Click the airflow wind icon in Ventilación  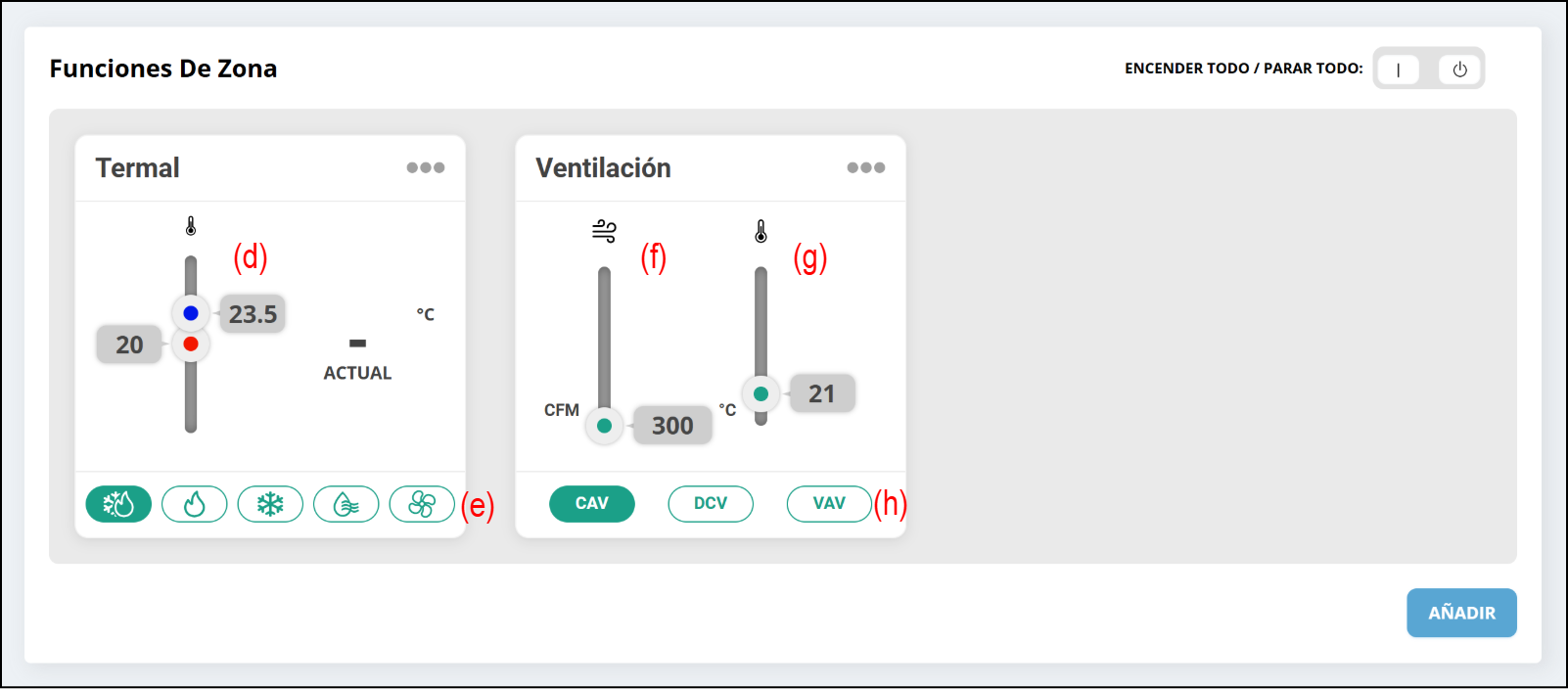click(604, 231)
